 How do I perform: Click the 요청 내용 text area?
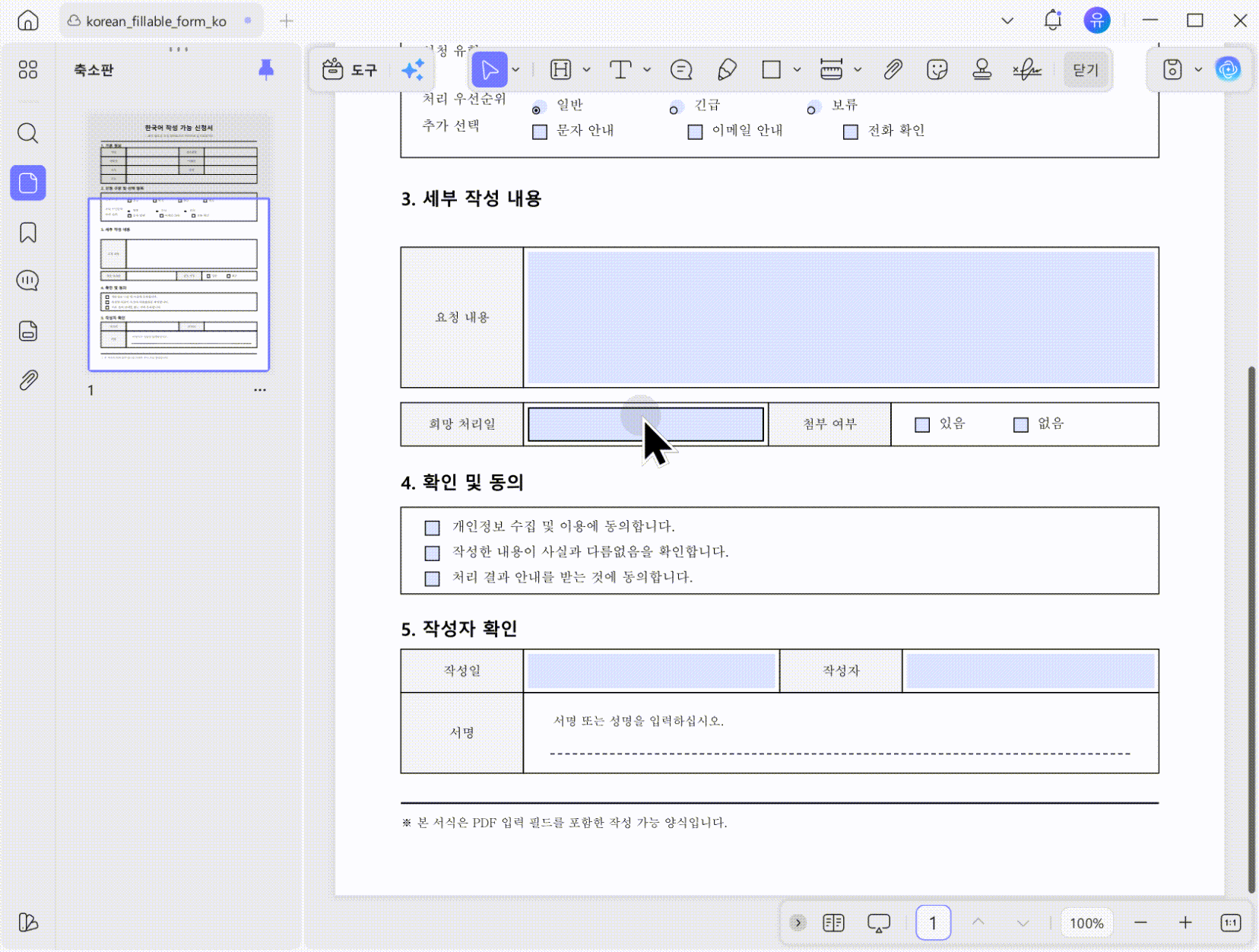[841, 317]
